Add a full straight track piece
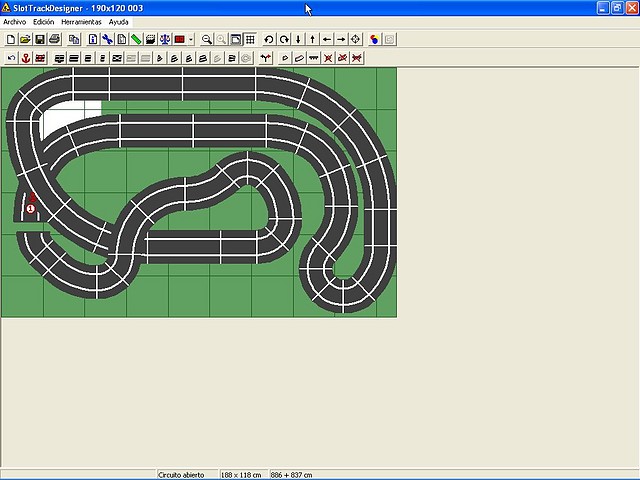 (74, 58)
